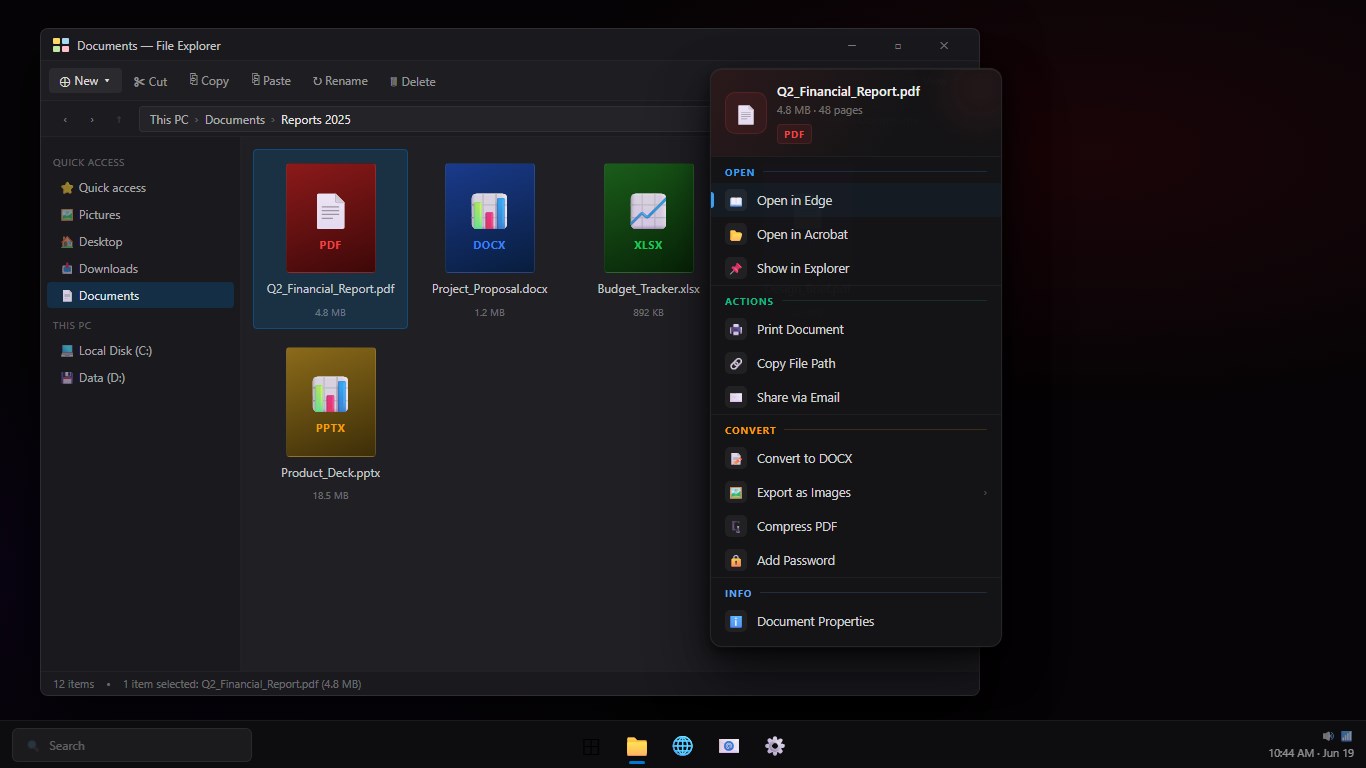The width and height of the screenshot is (1366, 768).
Task: Click the link icon beside Copy File Path
Action: click(x=736, y=364)
